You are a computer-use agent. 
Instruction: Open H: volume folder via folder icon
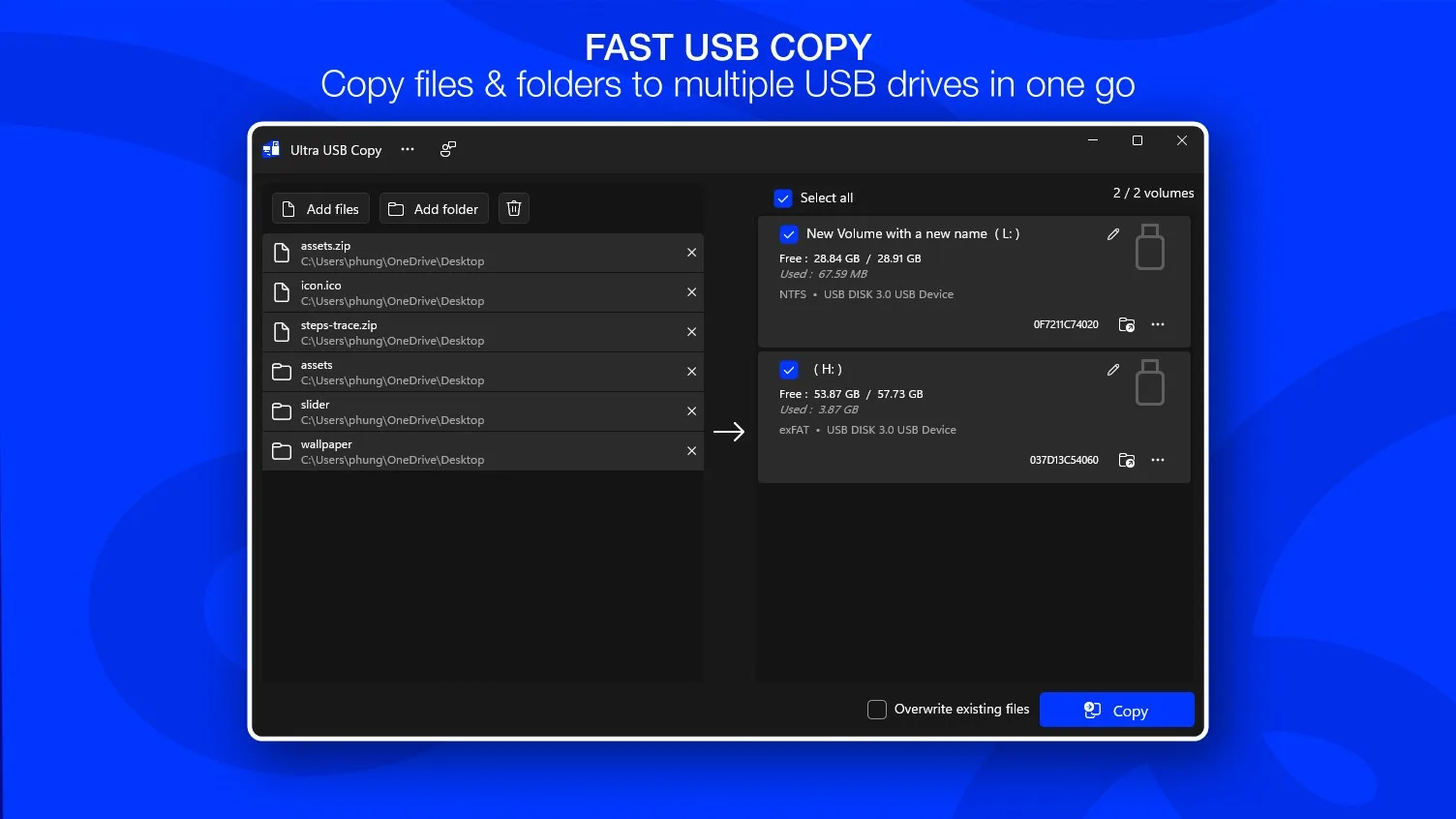(x=1127, y=460)
